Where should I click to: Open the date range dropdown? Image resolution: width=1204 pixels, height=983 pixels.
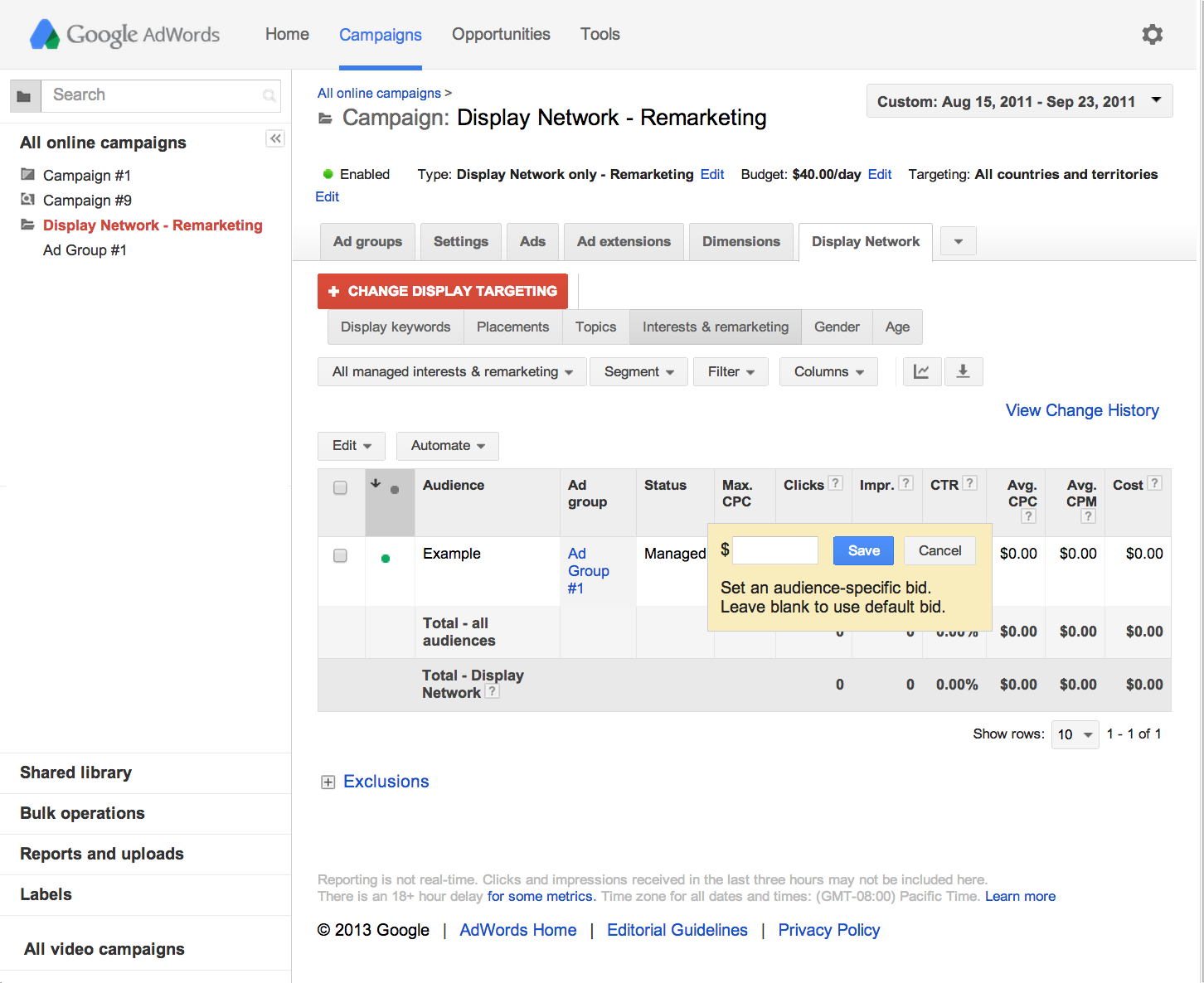(x=1020, y=101)
